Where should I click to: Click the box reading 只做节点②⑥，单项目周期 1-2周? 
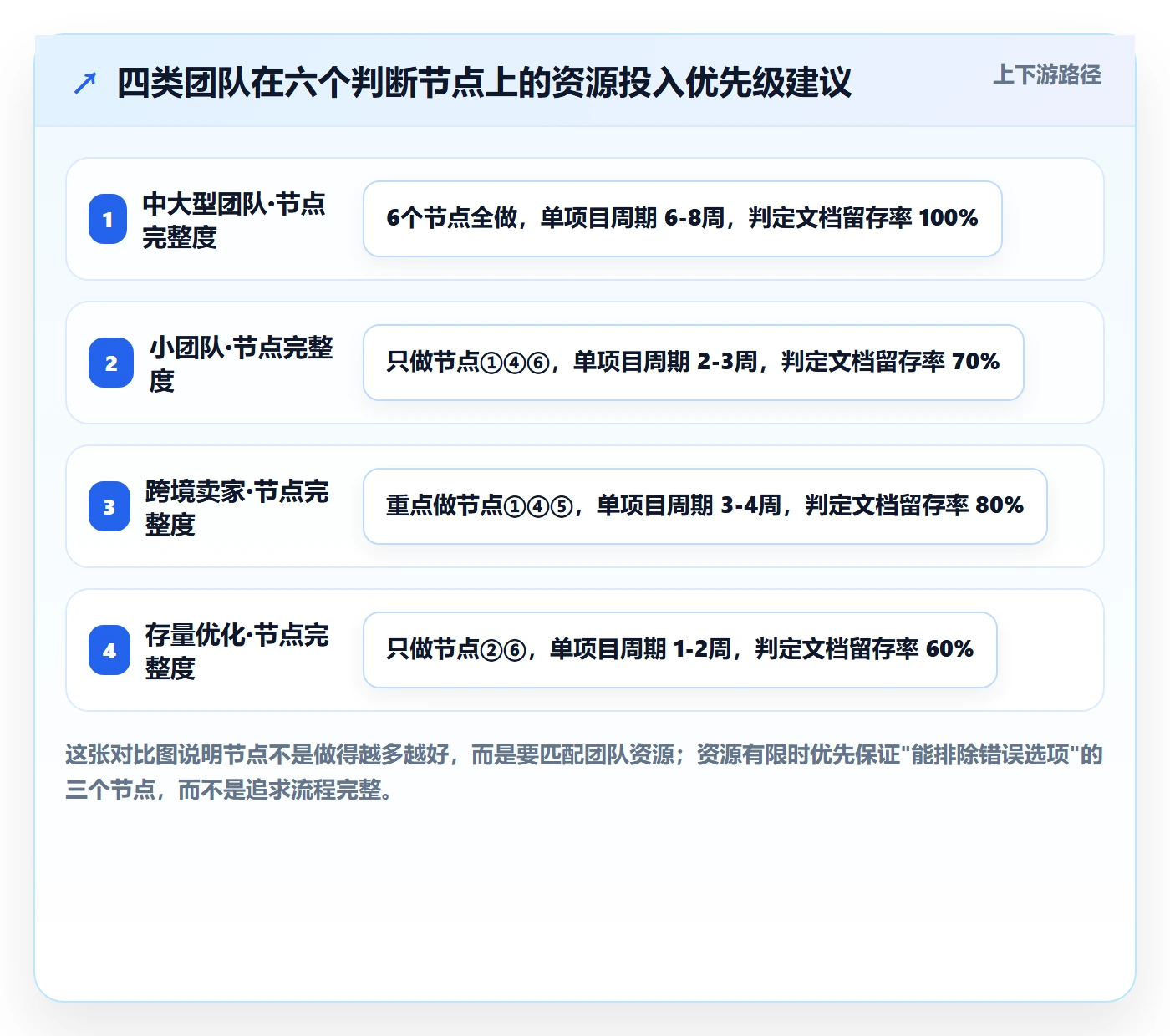[680, 650]
